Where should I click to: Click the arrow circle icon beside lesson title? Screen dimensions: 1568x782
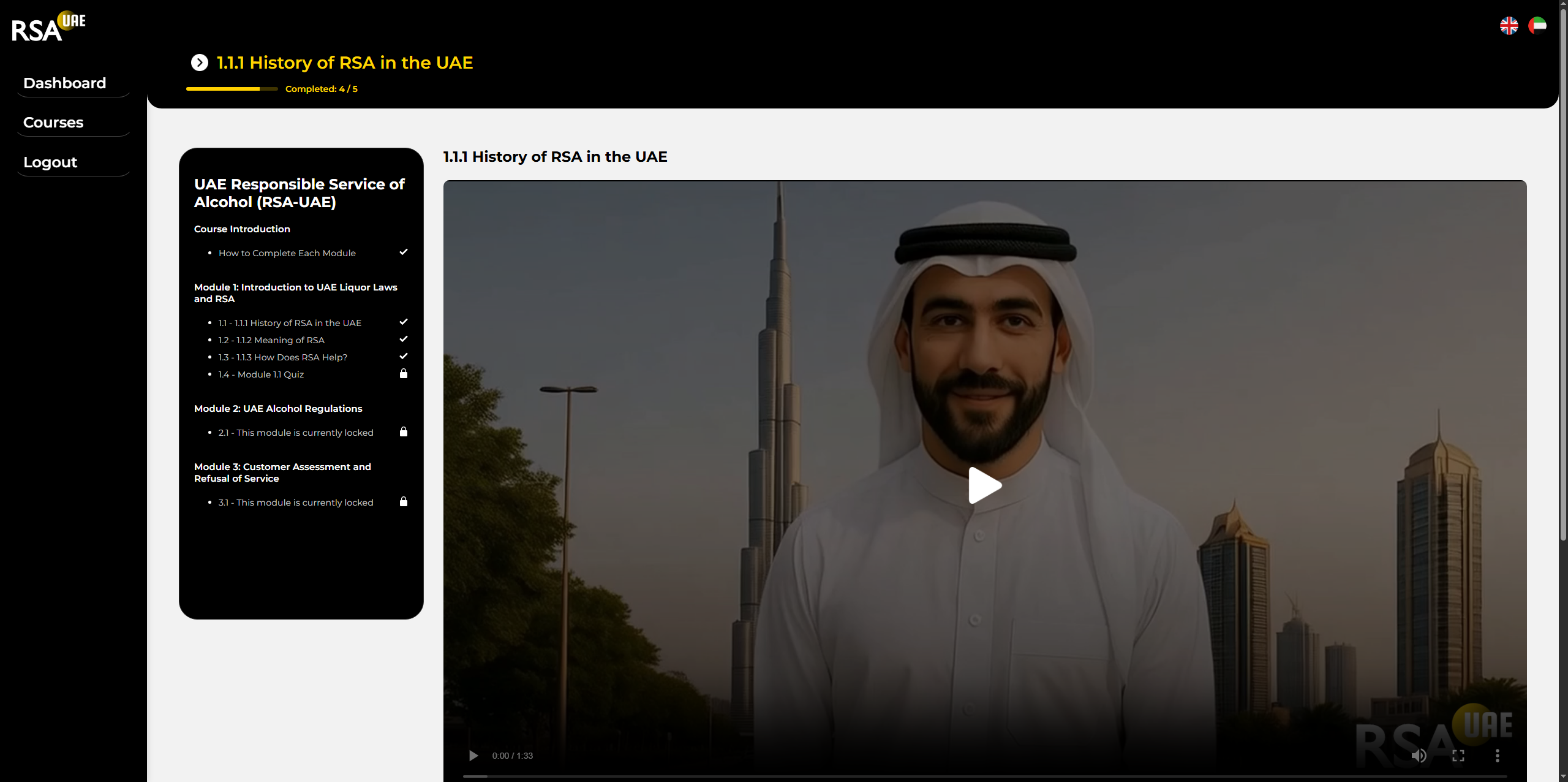pos(199,63)
